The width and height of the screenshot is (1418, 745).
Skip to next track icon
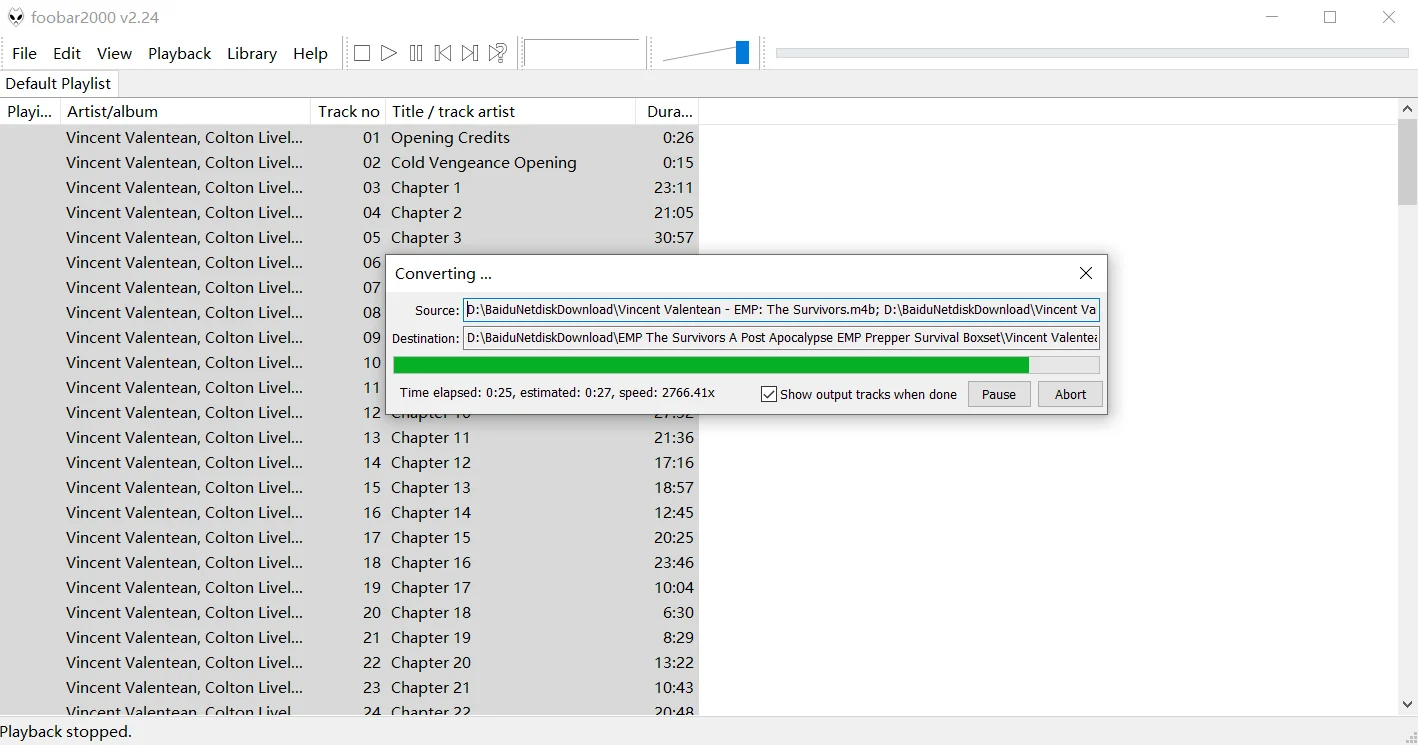470,53
